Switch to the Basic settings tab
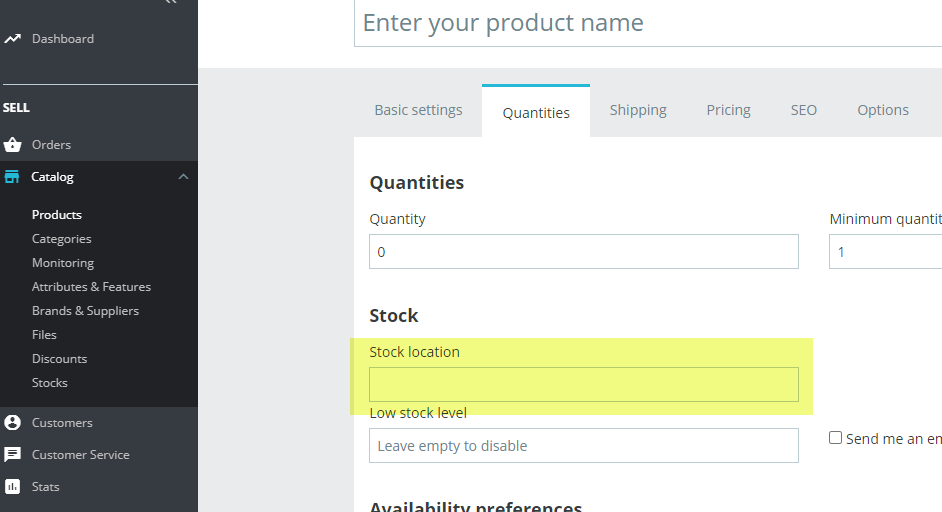 418,110
